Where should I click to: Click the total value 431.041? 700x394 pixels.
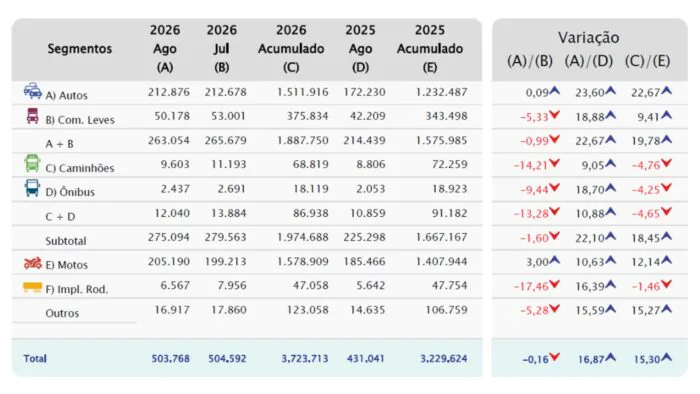pos(366,358)
